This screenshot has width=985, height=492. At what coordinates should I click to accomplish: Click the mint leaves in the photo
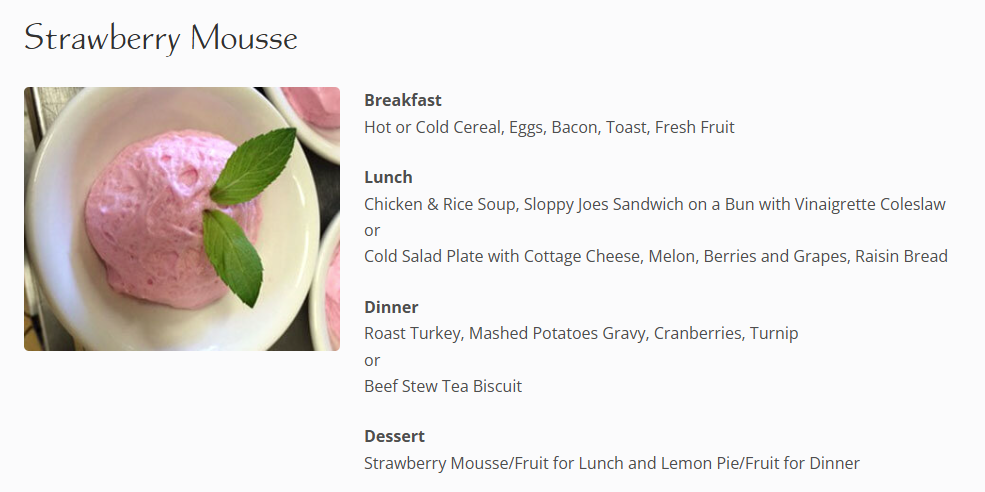(x=249, y=214)
